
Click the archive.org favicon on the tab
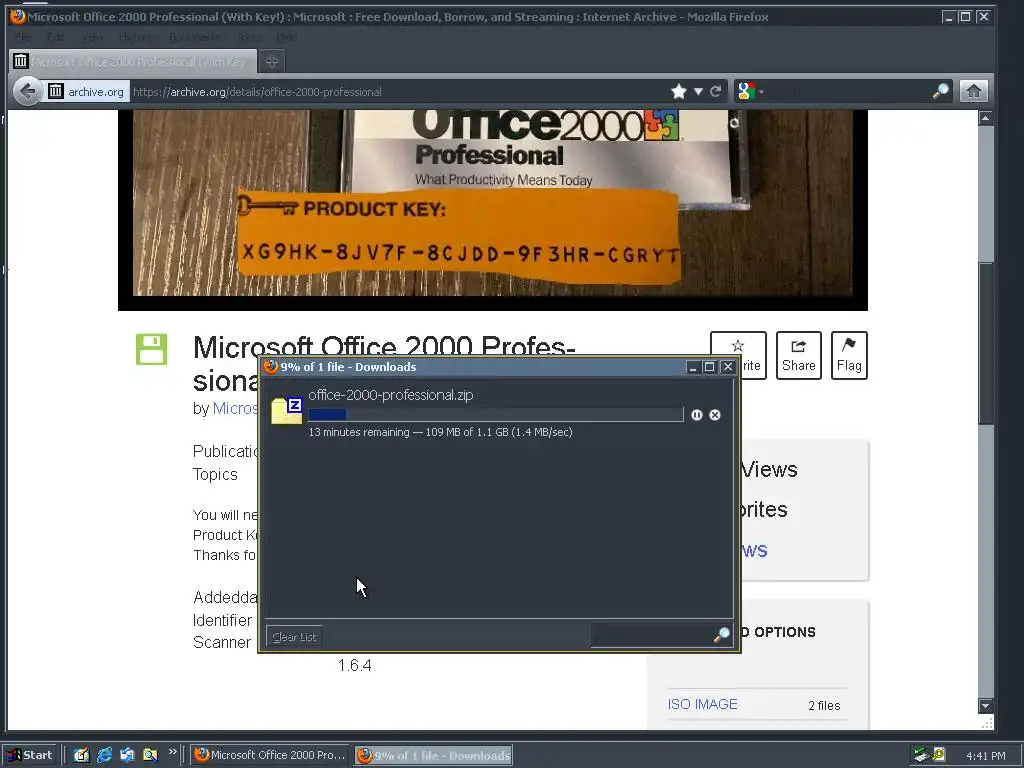point(21,61)
